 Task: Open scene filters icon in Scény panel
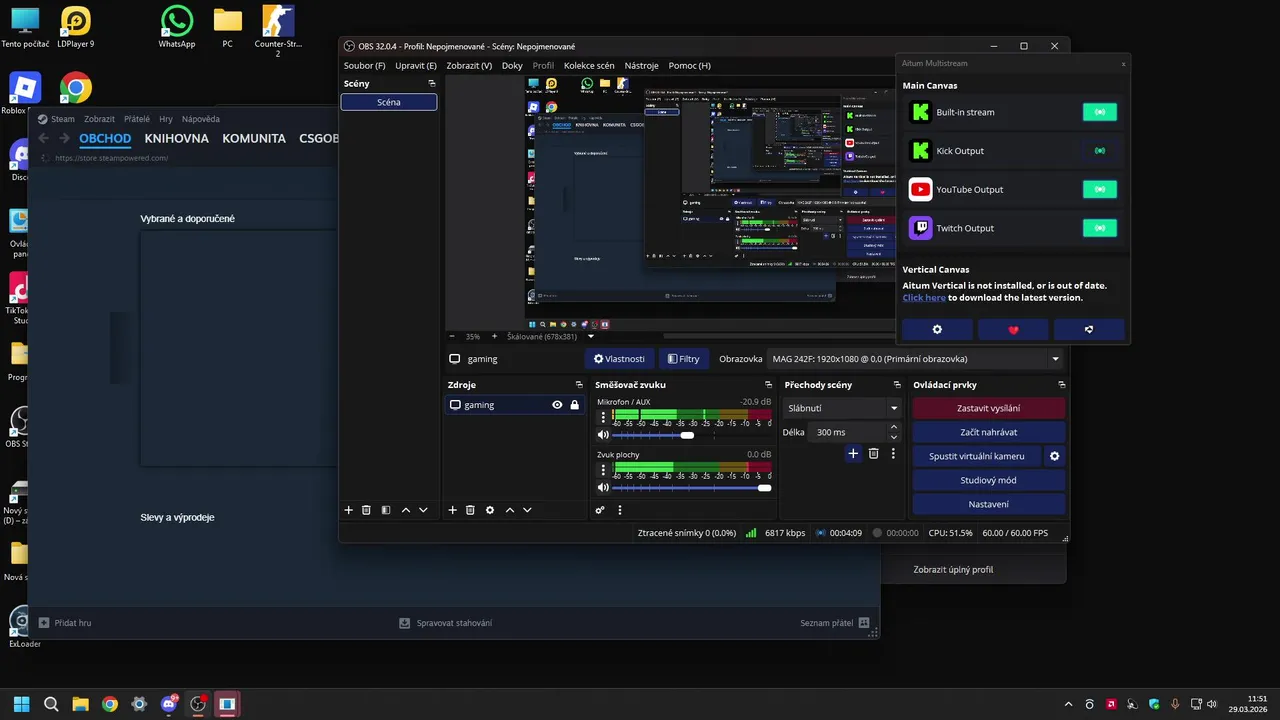coord(386,510)
